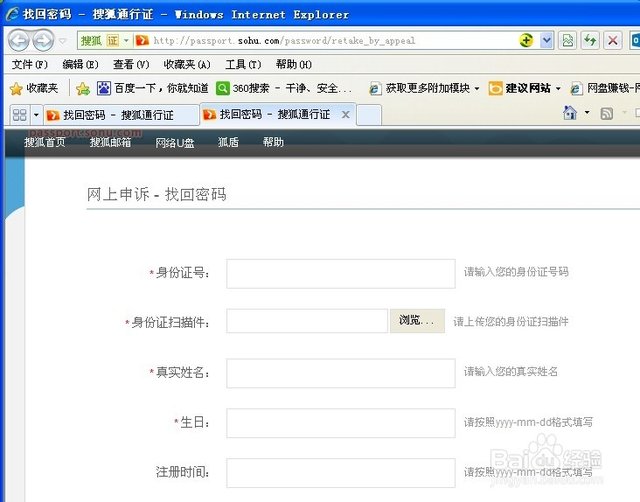Image resolution: width=640 pixels, height=502 pixels.
Task: Click the compatibility view page icon
Action: point(567,40)
